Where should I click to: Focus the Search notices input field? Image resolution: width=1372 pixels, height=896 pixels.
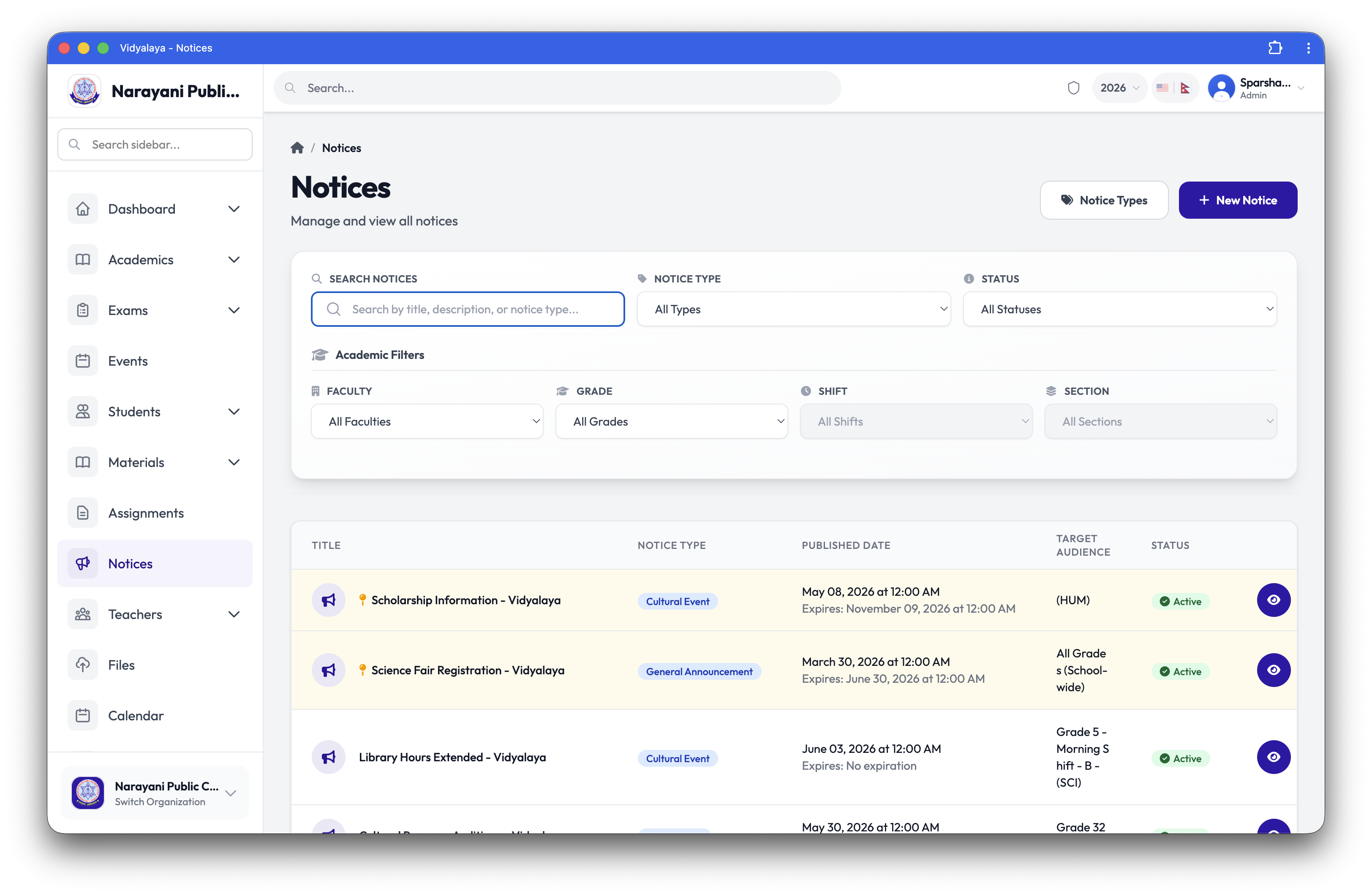[468, 310]
